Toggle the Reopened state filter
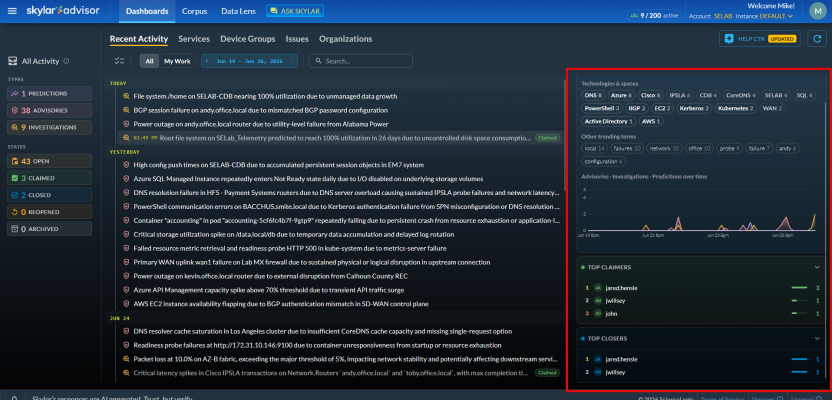The image size is (832, 400). [x=49, y=212]
